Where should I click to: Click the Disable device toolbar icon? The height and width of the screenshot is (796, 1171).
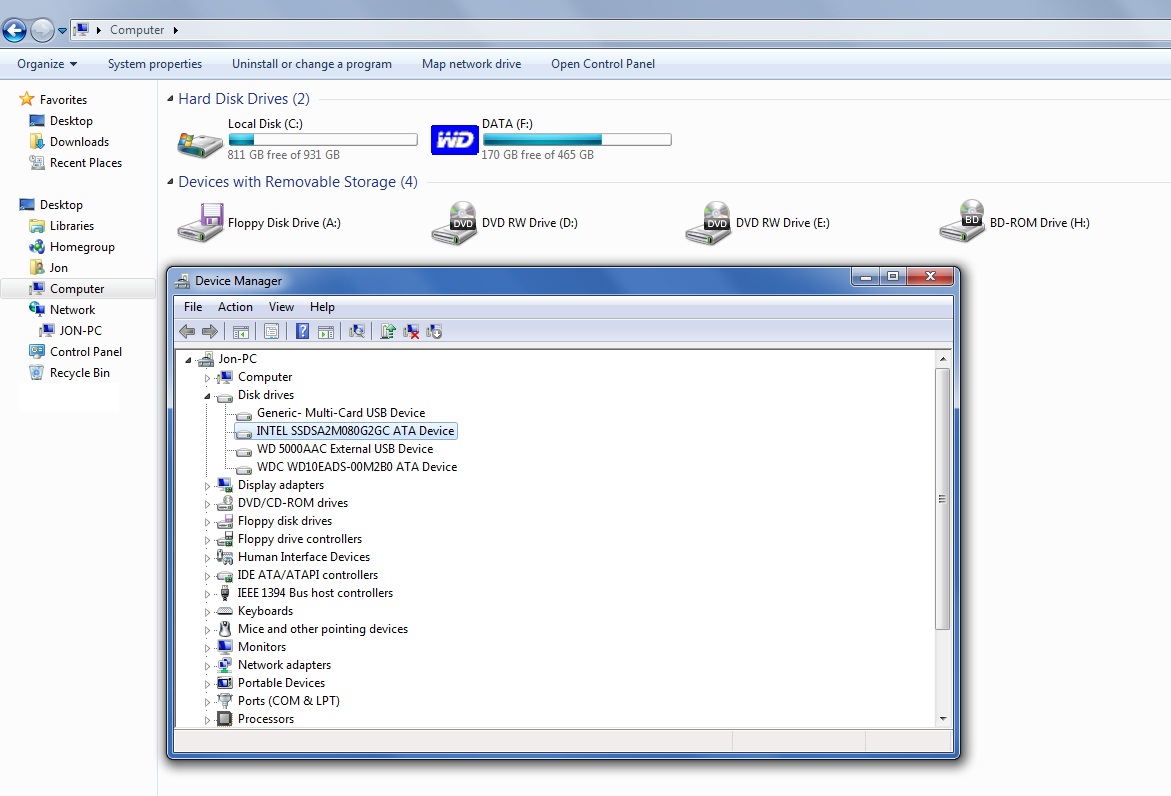[434, 332]
